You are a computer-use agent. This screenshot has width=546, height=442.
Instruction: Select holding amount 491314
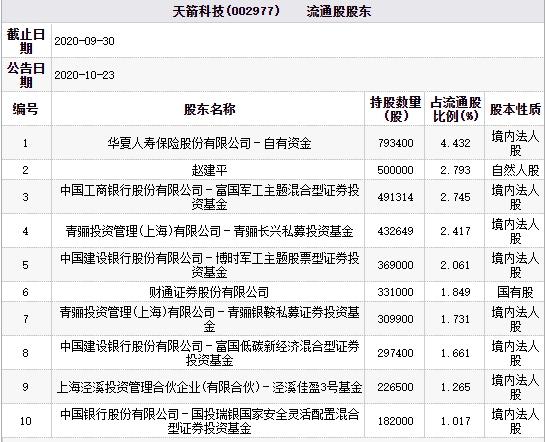[x=395, y=197]
